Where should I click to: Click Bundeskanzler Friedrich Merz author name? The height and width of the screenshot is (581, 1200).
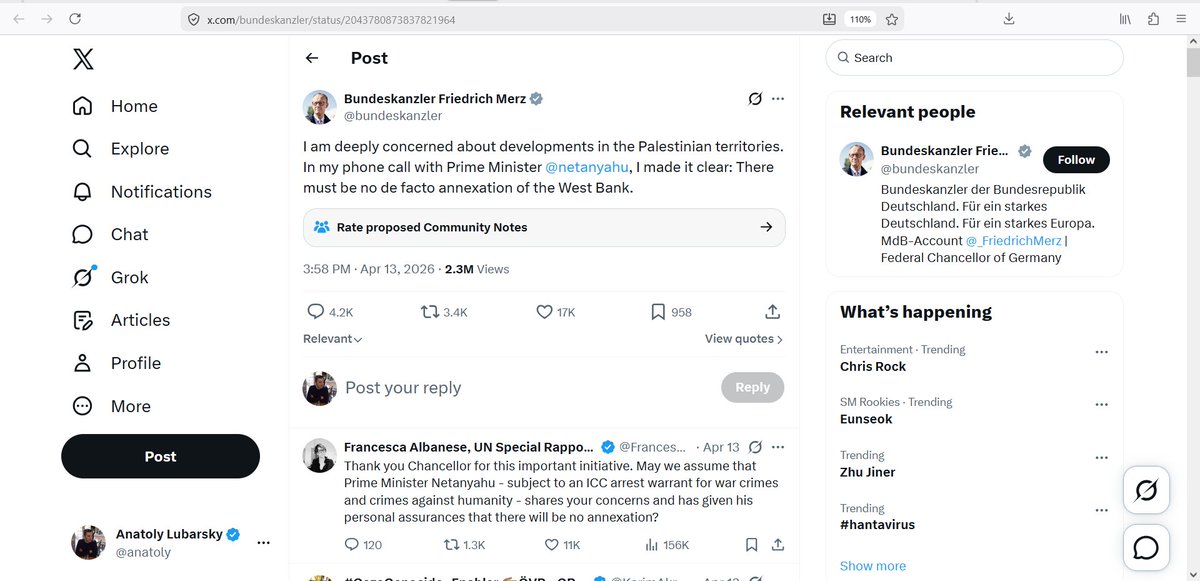[434, 98]
